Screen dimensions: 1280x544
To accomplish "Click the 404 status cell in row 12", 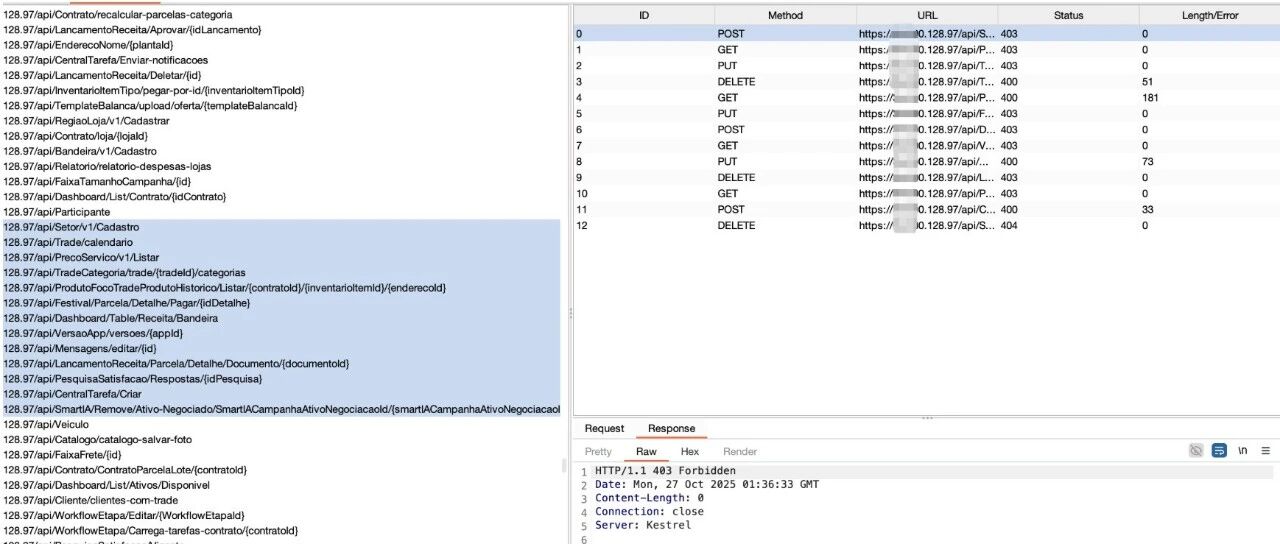I will pyautogui.click(x=1009, y=225).
